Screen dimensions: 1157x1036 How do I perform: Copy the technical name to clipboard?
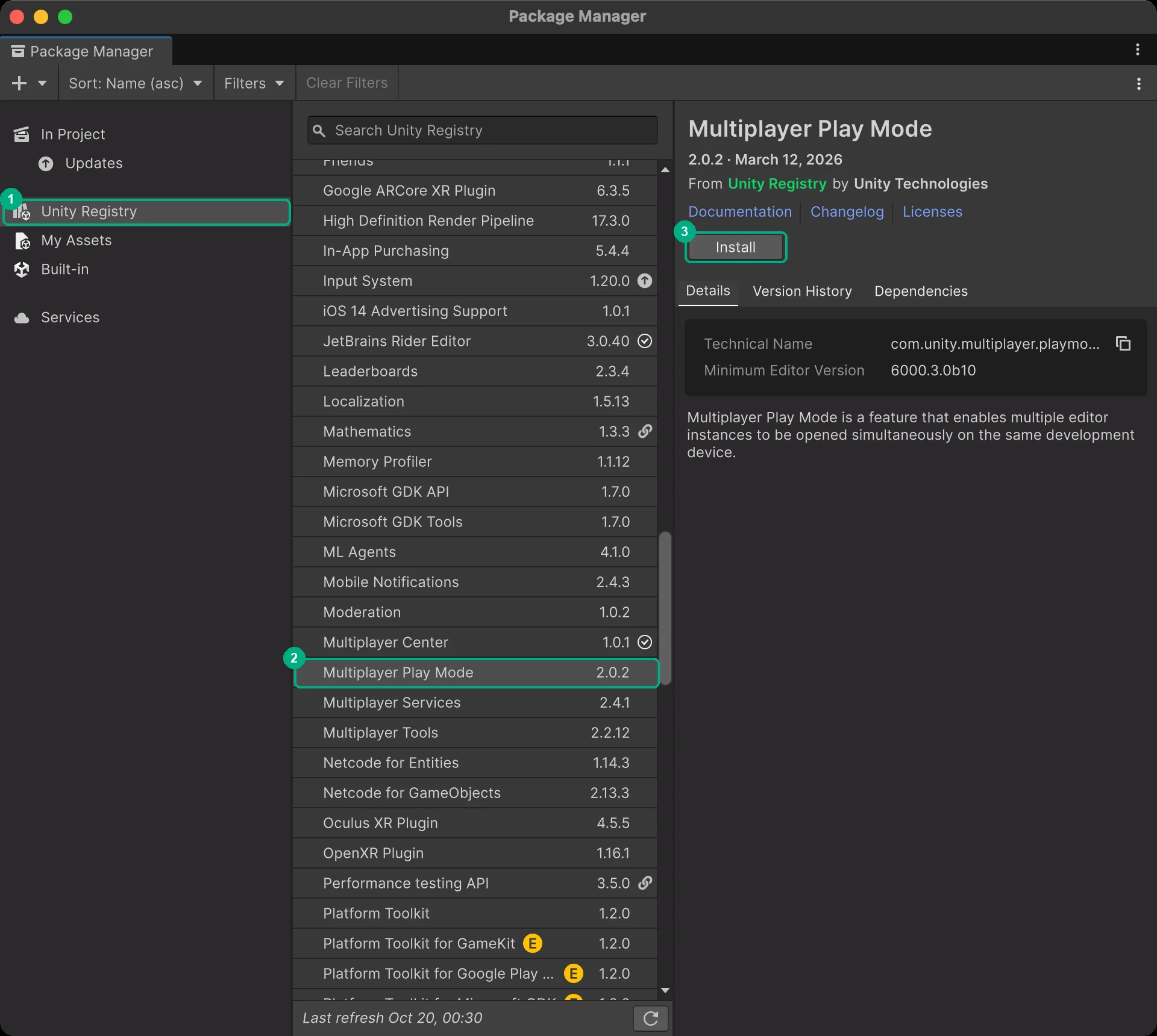pyautogui.click(x=1123, y=343)
